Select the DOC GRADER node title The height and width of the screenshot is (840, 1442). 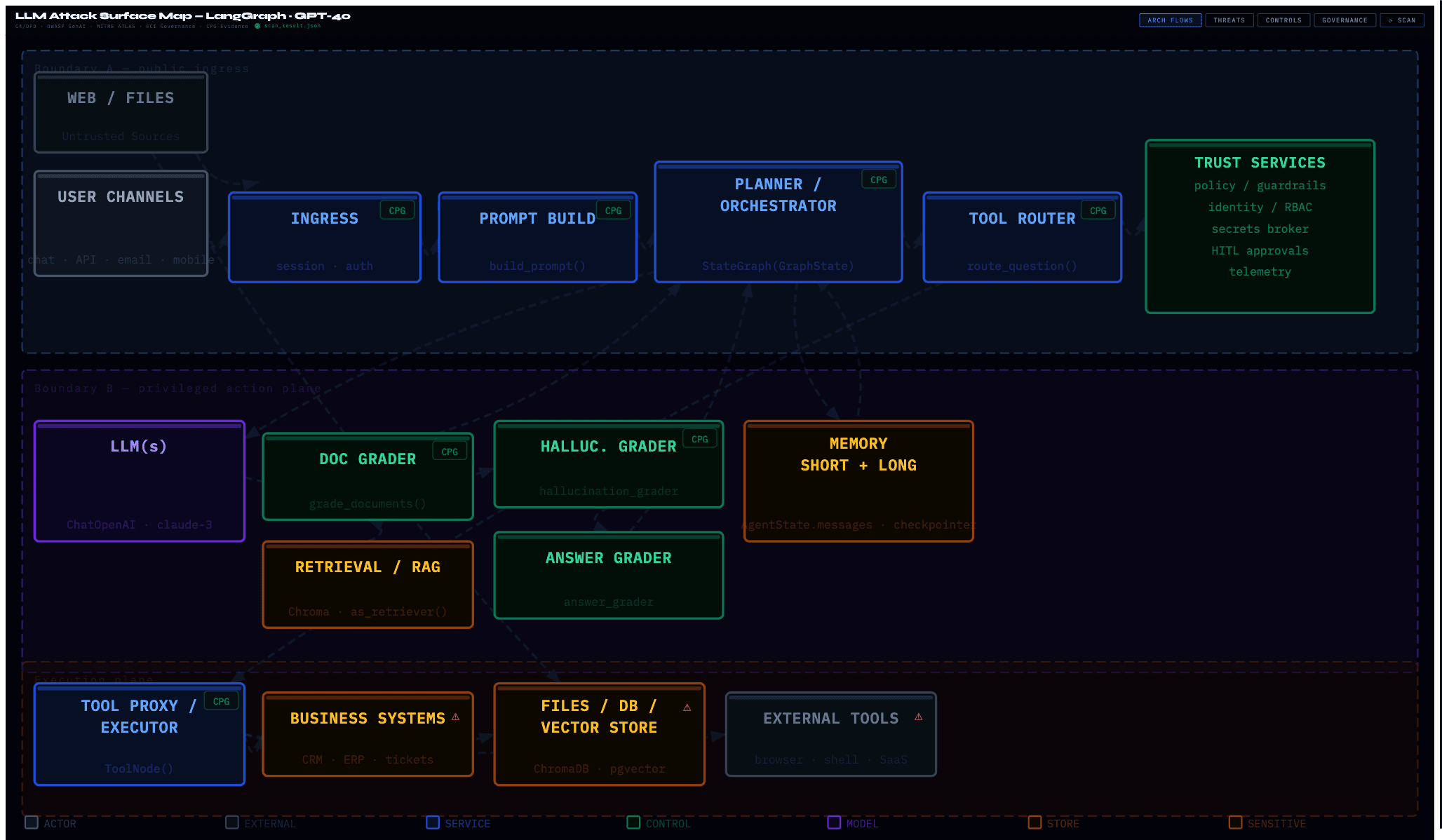click(x=368, y=459)
